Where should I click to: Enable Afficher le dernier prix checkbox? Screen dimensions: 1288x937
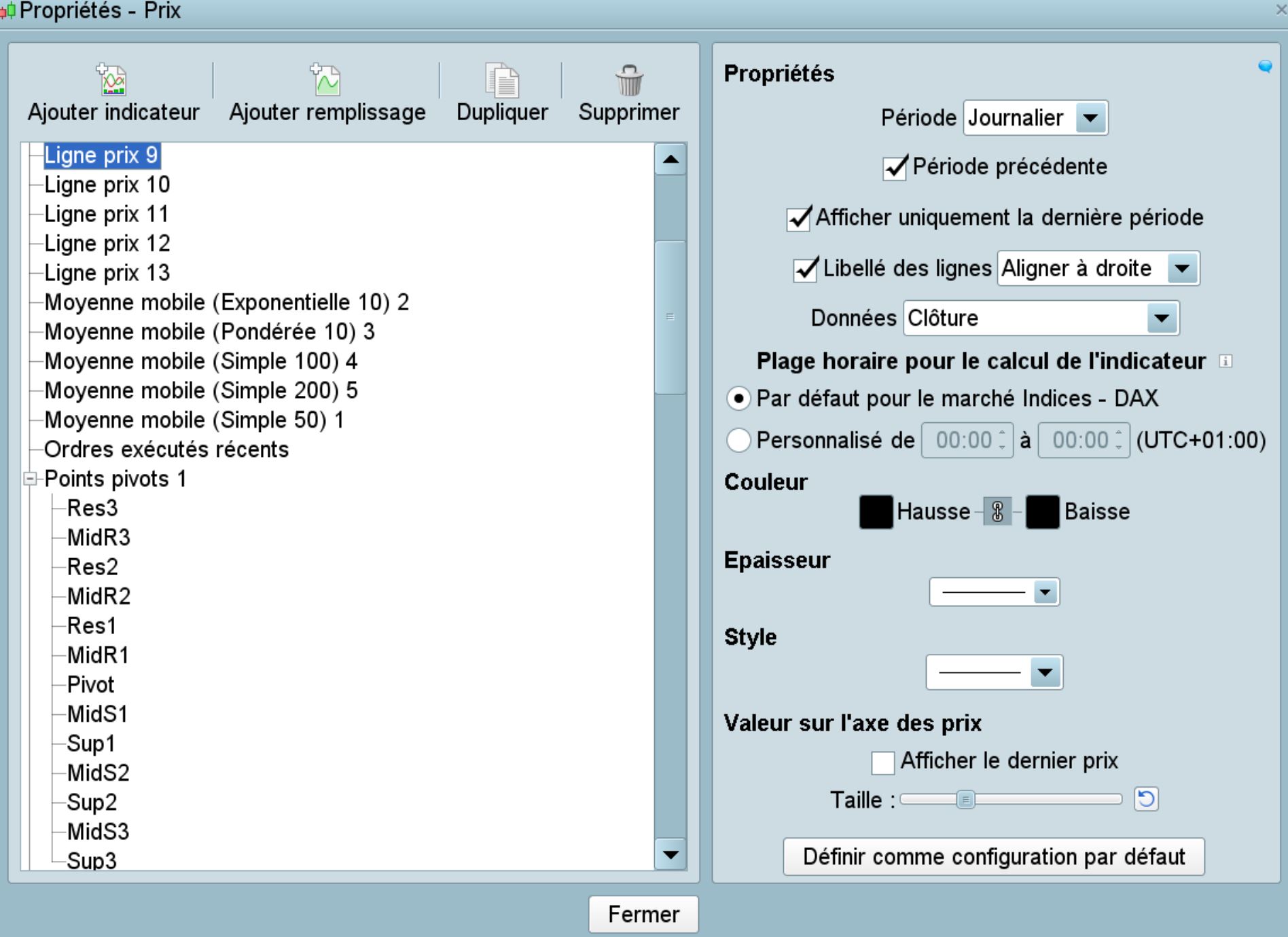[883, 763]
